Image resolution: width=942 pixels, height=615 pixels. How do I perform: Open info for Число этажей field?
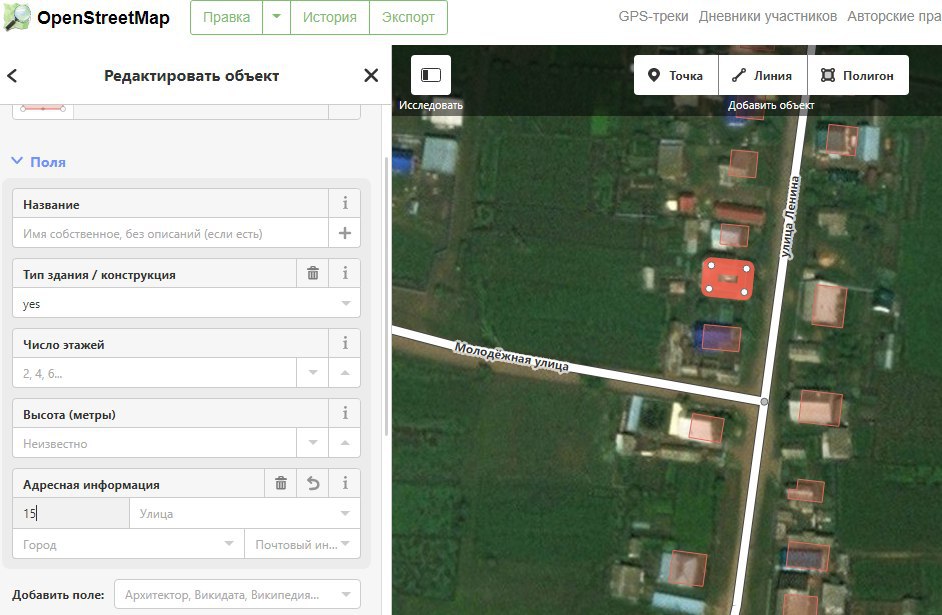[x=345, y=344]
